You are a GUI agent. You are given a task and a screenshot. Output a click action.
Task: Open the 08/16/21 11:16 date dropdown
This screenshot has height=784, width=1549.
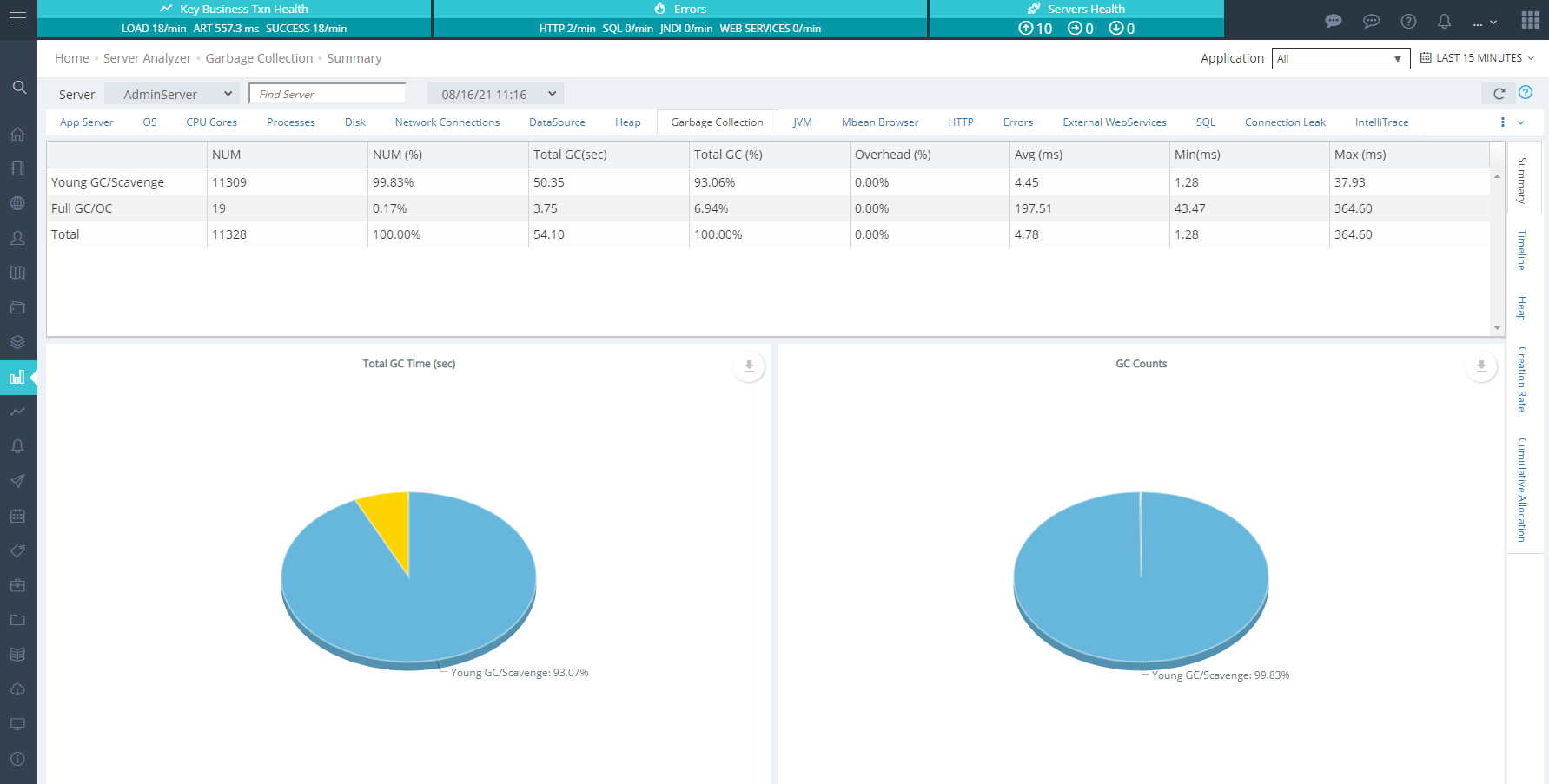click(x=495, y=94)
